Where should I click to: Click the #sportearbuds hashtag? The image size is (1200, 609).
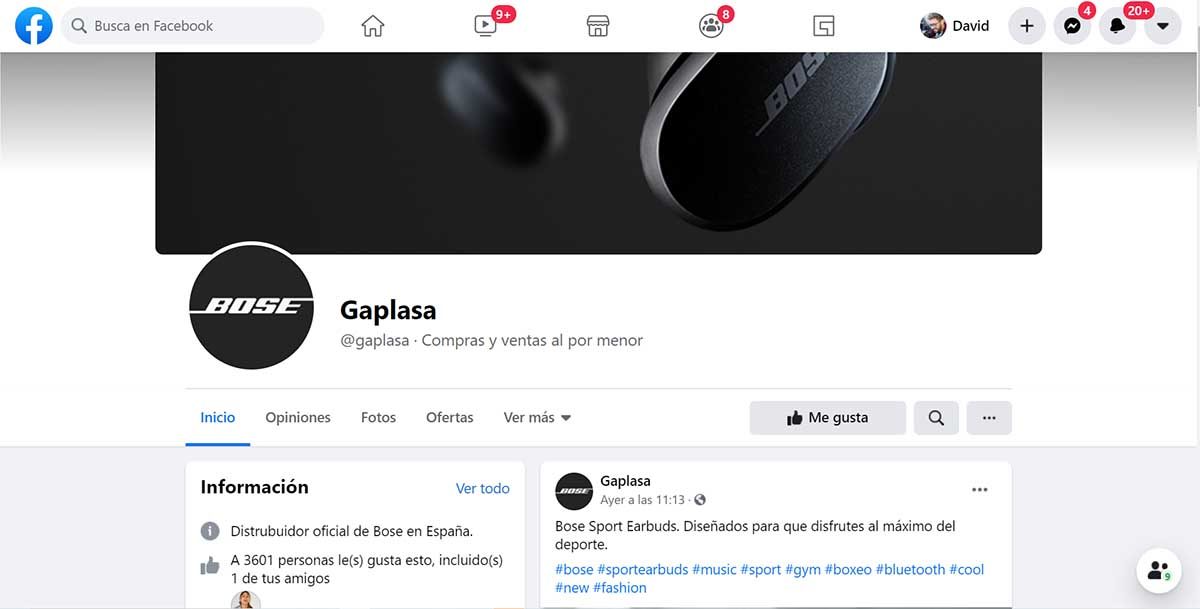tap(643, 570)
